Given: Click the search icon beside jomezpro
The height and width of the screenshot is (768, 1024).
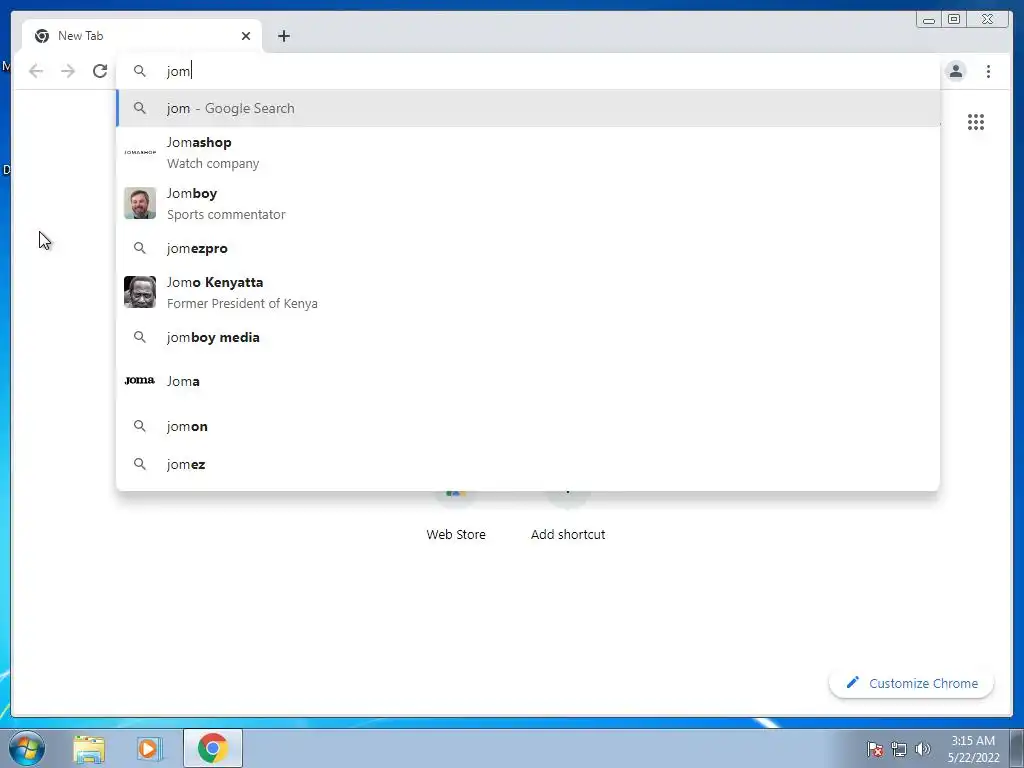Looking at the screenshot, I should tap(140, 248).
